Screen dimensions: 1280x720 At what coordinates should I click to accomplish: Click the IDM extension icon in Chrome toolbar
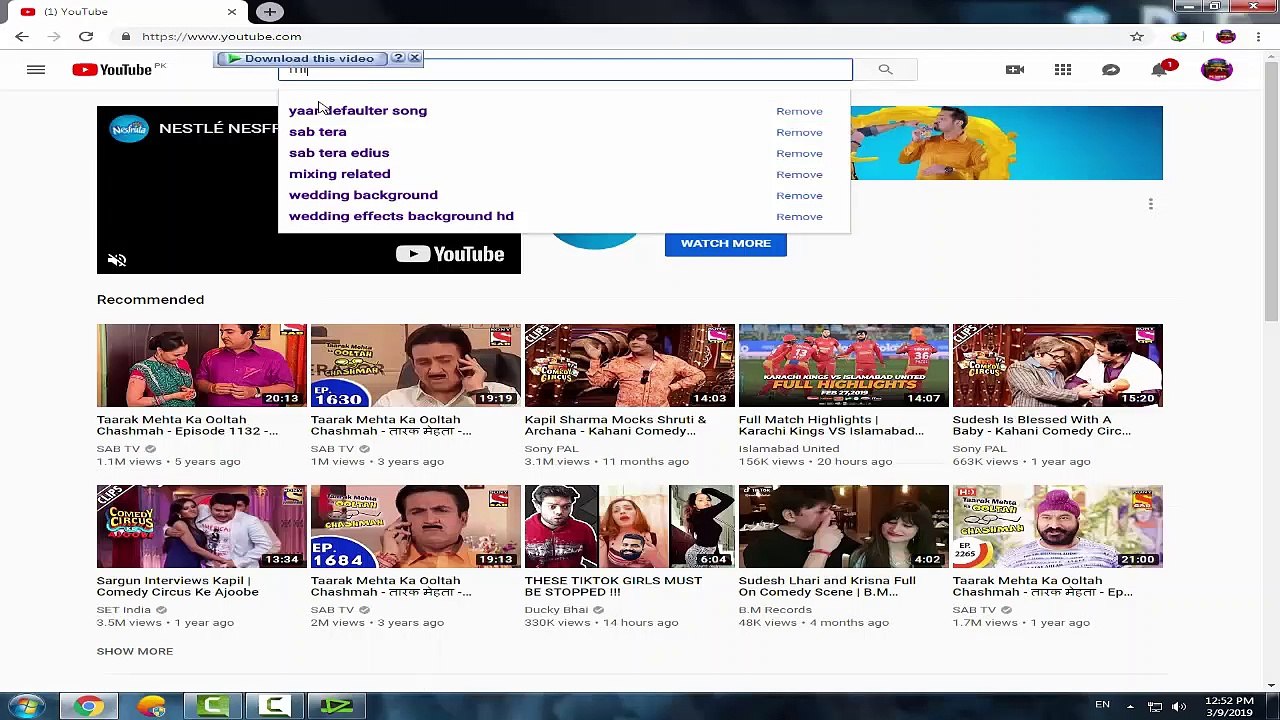pyautogui.click(x=1179, y=36)
